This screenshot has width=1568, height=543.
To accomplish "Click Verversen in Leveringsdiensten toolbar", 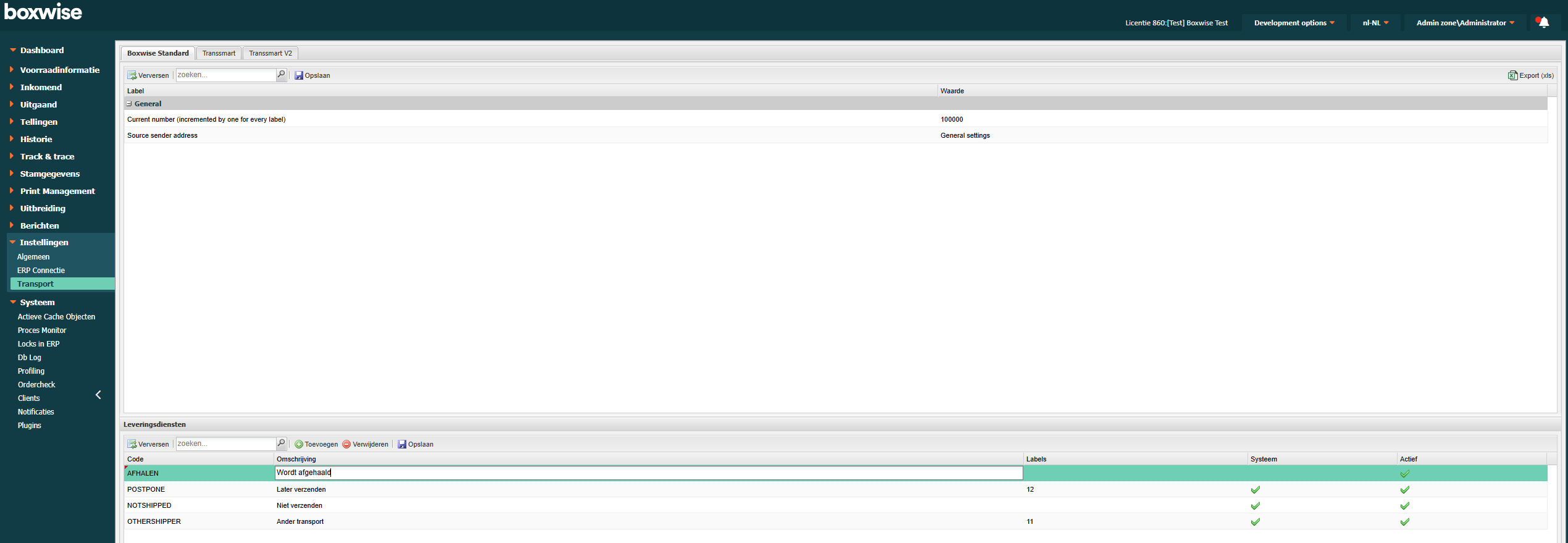I will pos(148,444).
